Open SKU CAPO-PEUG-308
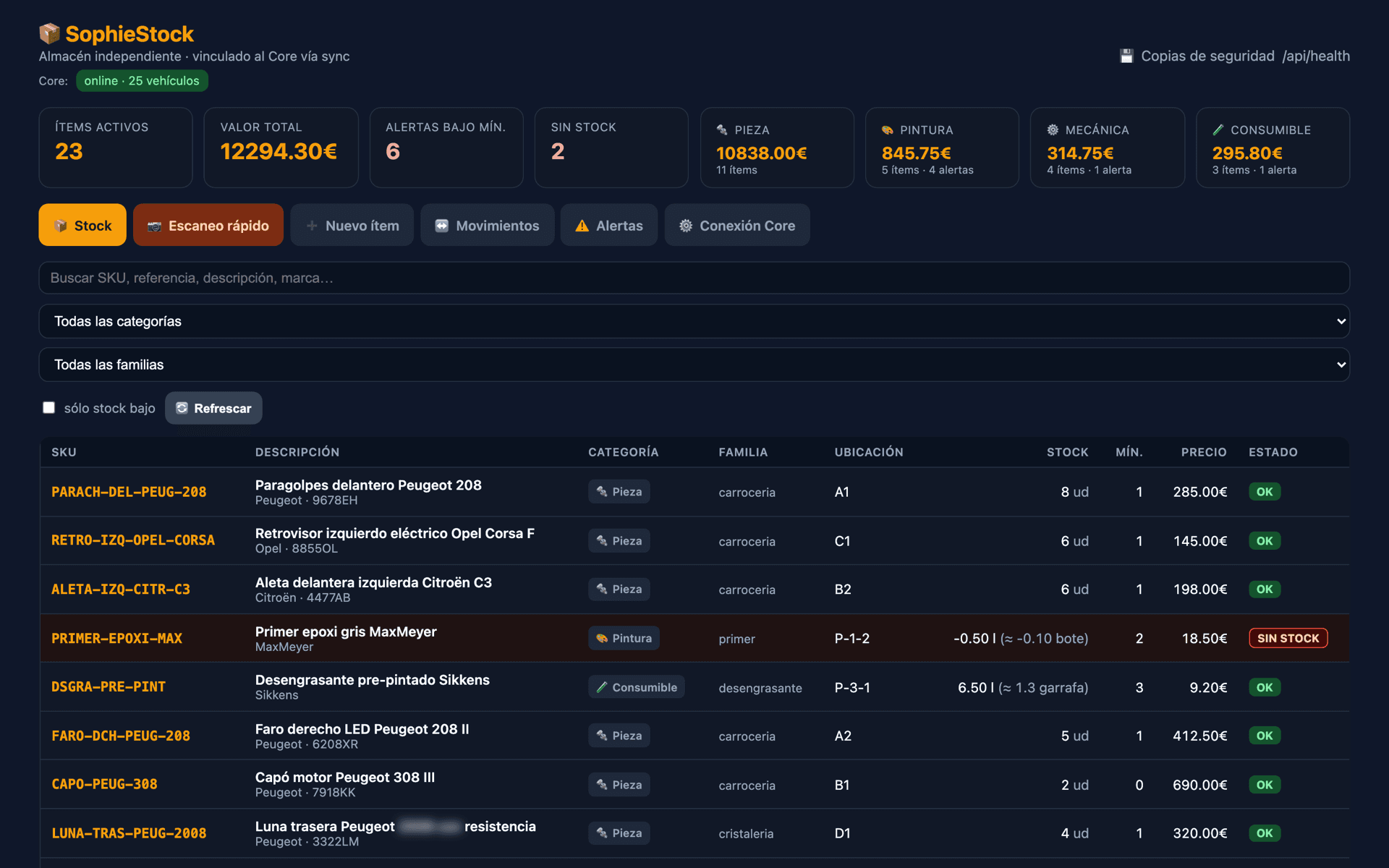The width and height of the screenshot is (1389, 868). [x=104, y=785]
